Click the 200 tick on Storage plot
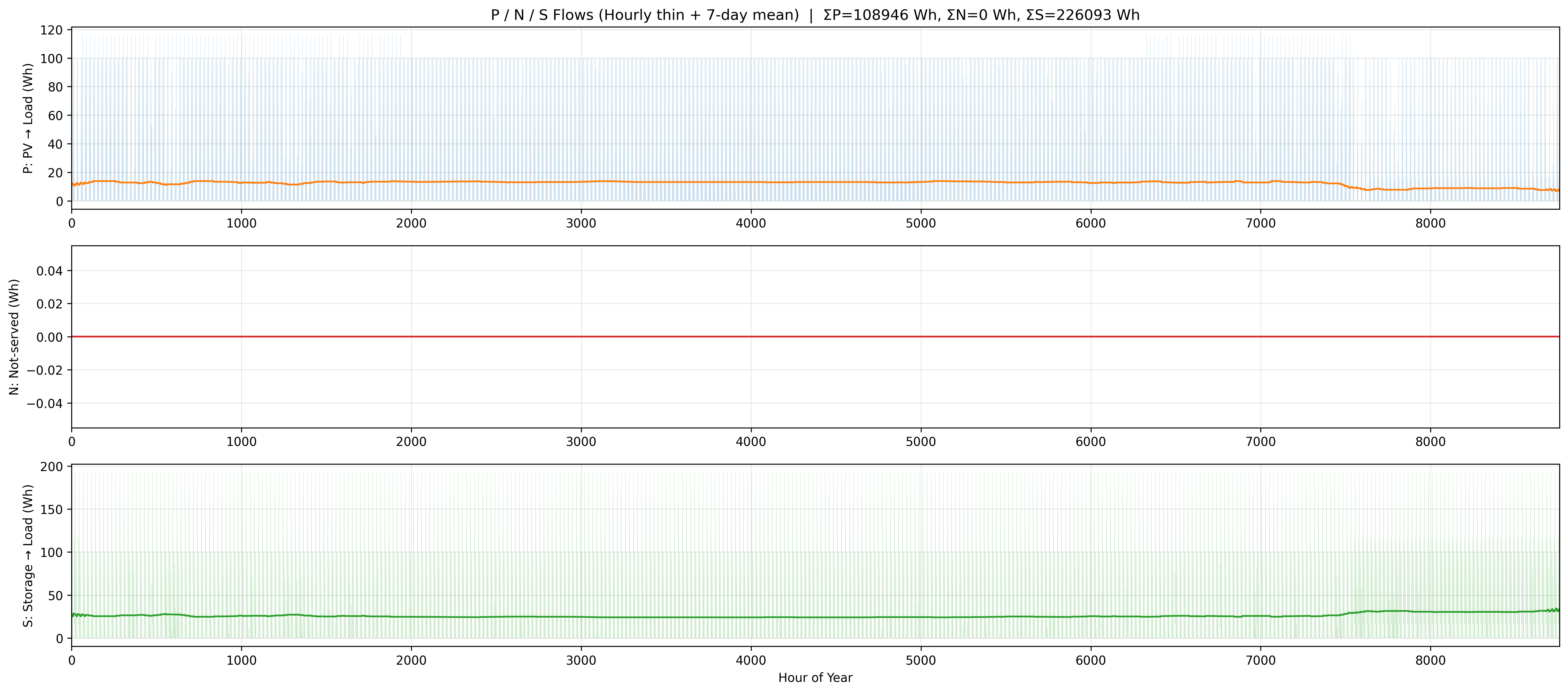Image resolution: width=1568 pixels, height=693 pixels. coord(52,466)
